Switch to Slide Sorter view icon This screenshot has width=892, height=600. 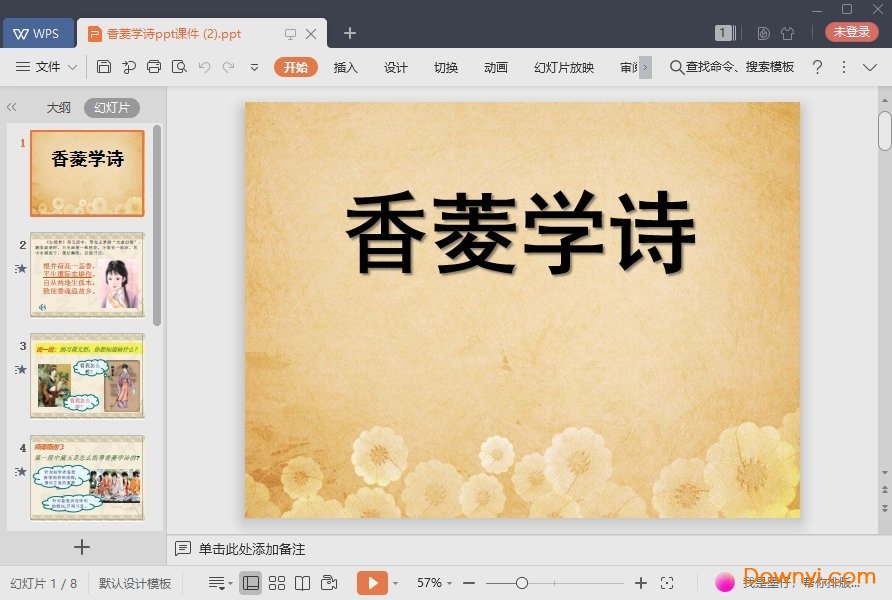click(x=277, y=582)
